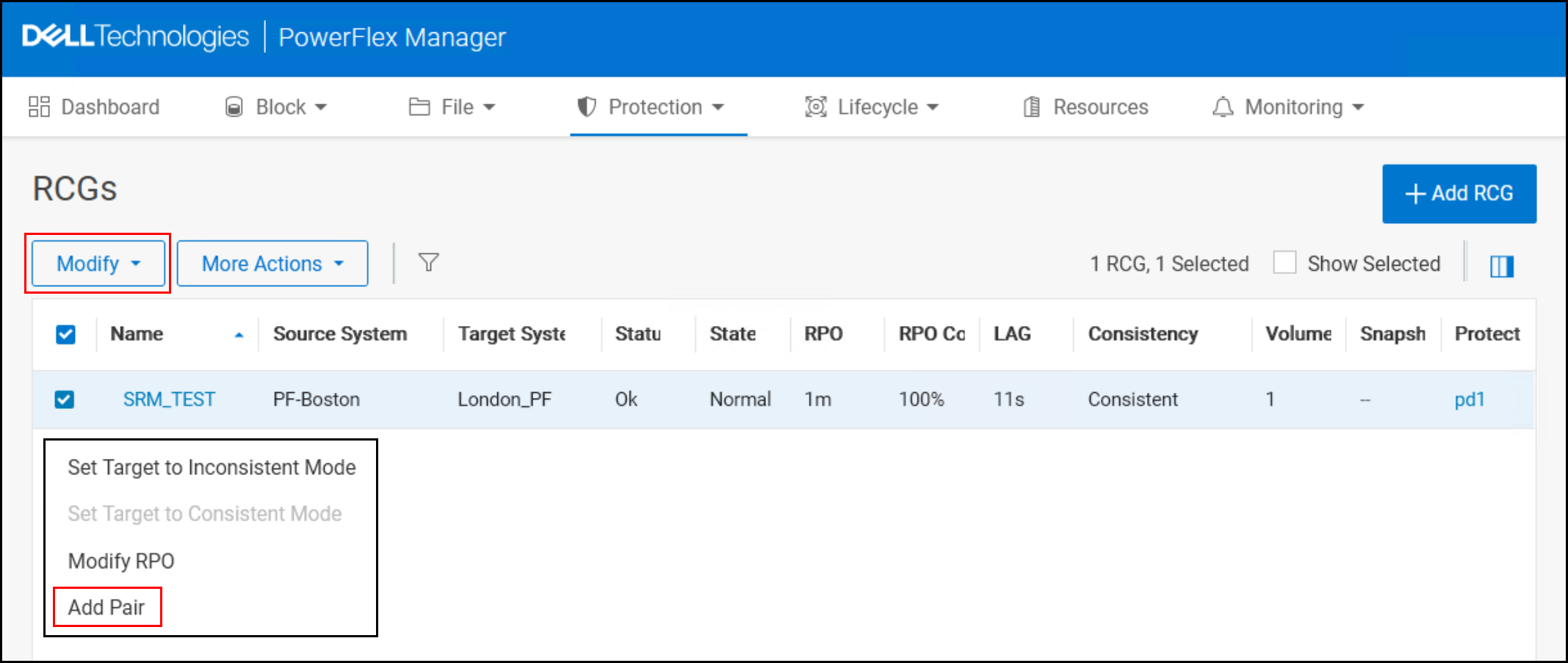Sort by Consistency column header
This screenshot has height=663, width=1568.
1143,334
